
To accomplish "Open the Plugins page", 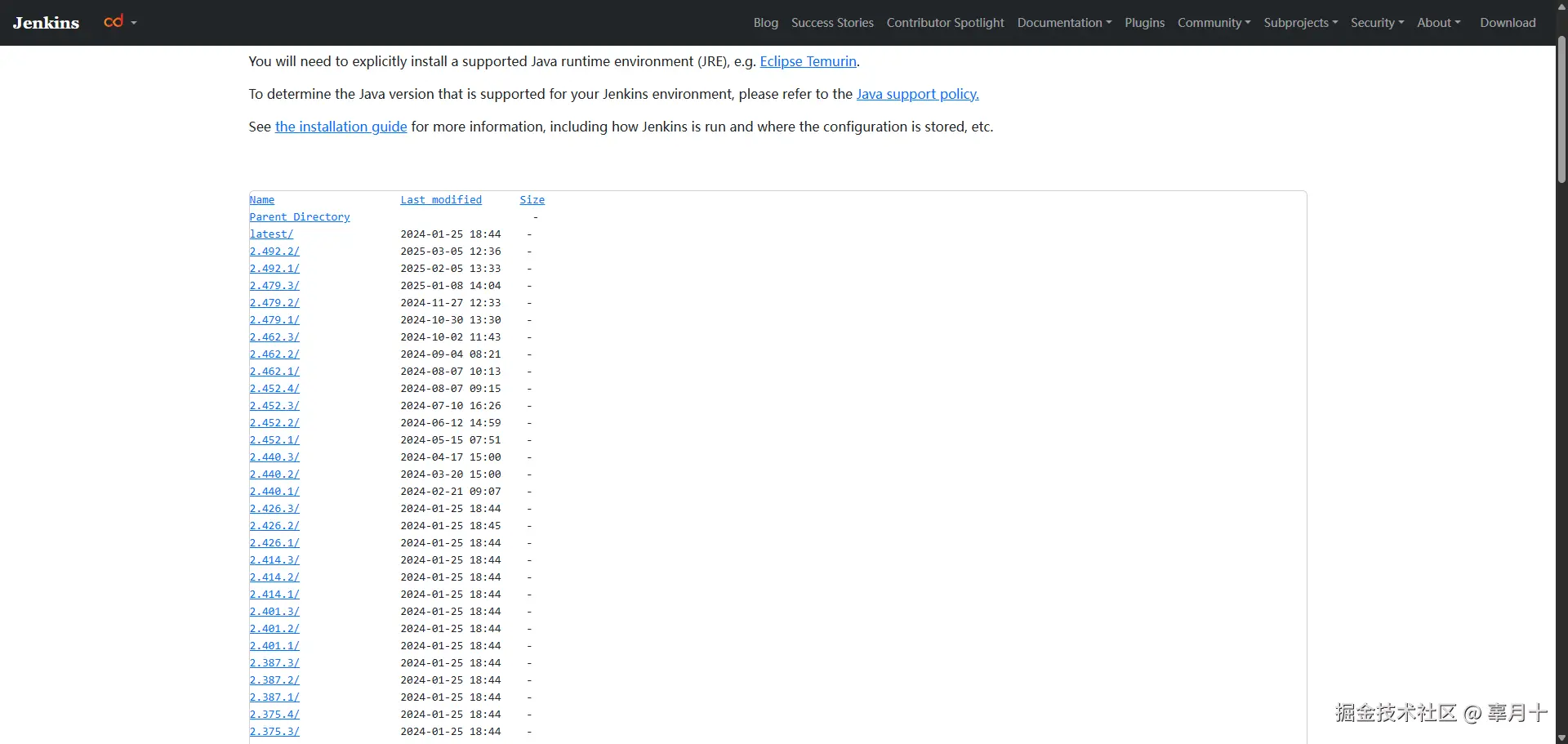I will click(x=1144, y=23).
